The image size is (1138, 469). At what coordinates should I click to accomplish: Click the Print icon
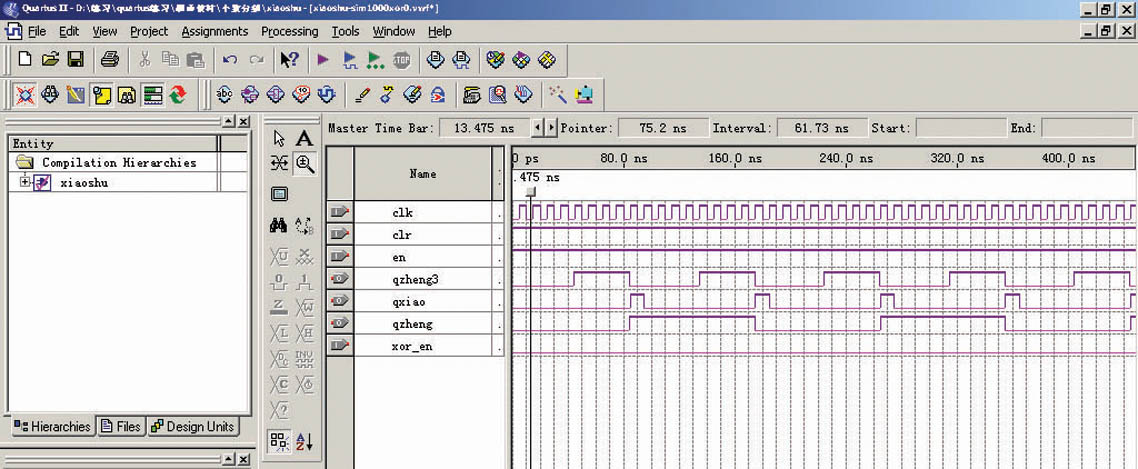click(x=110, y=60)
